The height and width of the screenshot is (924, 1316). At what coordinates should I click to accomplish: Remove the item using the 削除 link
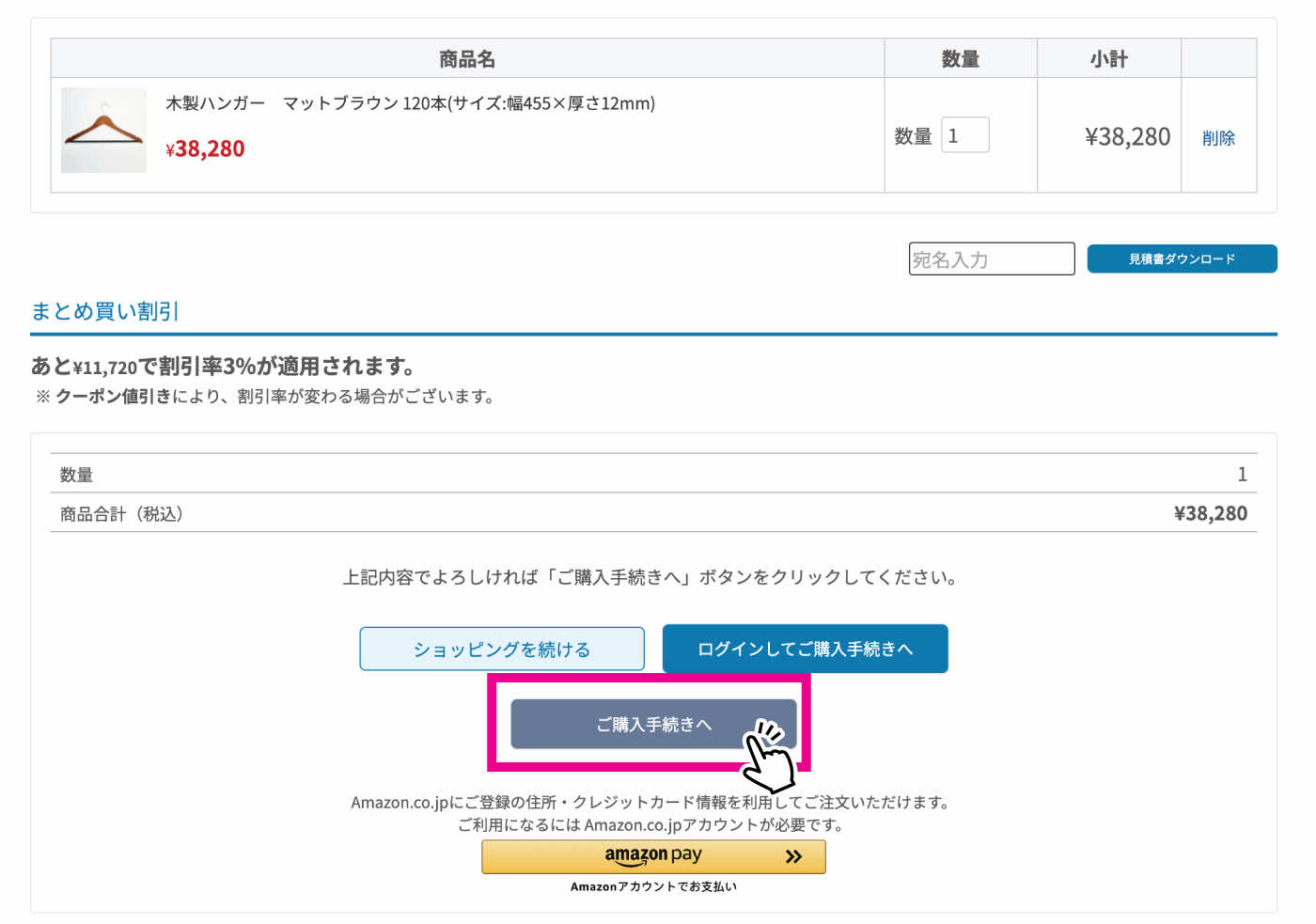coord(1218,136)
